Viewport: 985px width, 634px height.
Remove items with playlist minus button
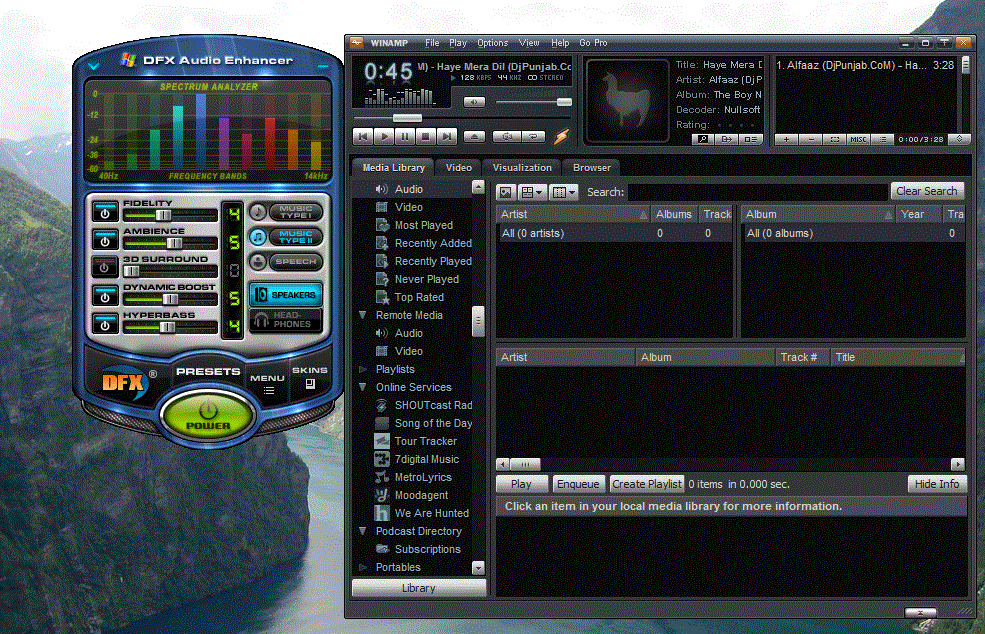coord(810,139)
